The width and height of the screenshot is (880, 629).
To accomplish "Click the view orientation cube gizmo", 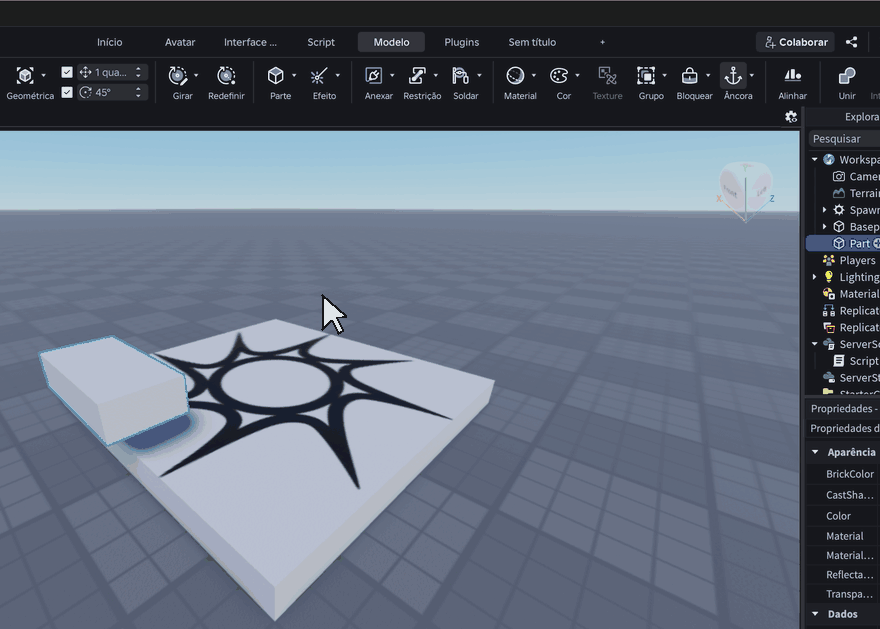I will point(746,191).
